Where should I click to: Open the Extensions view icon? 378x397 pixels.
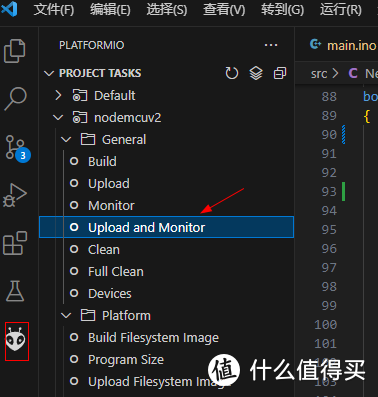[x=15, y=243]
